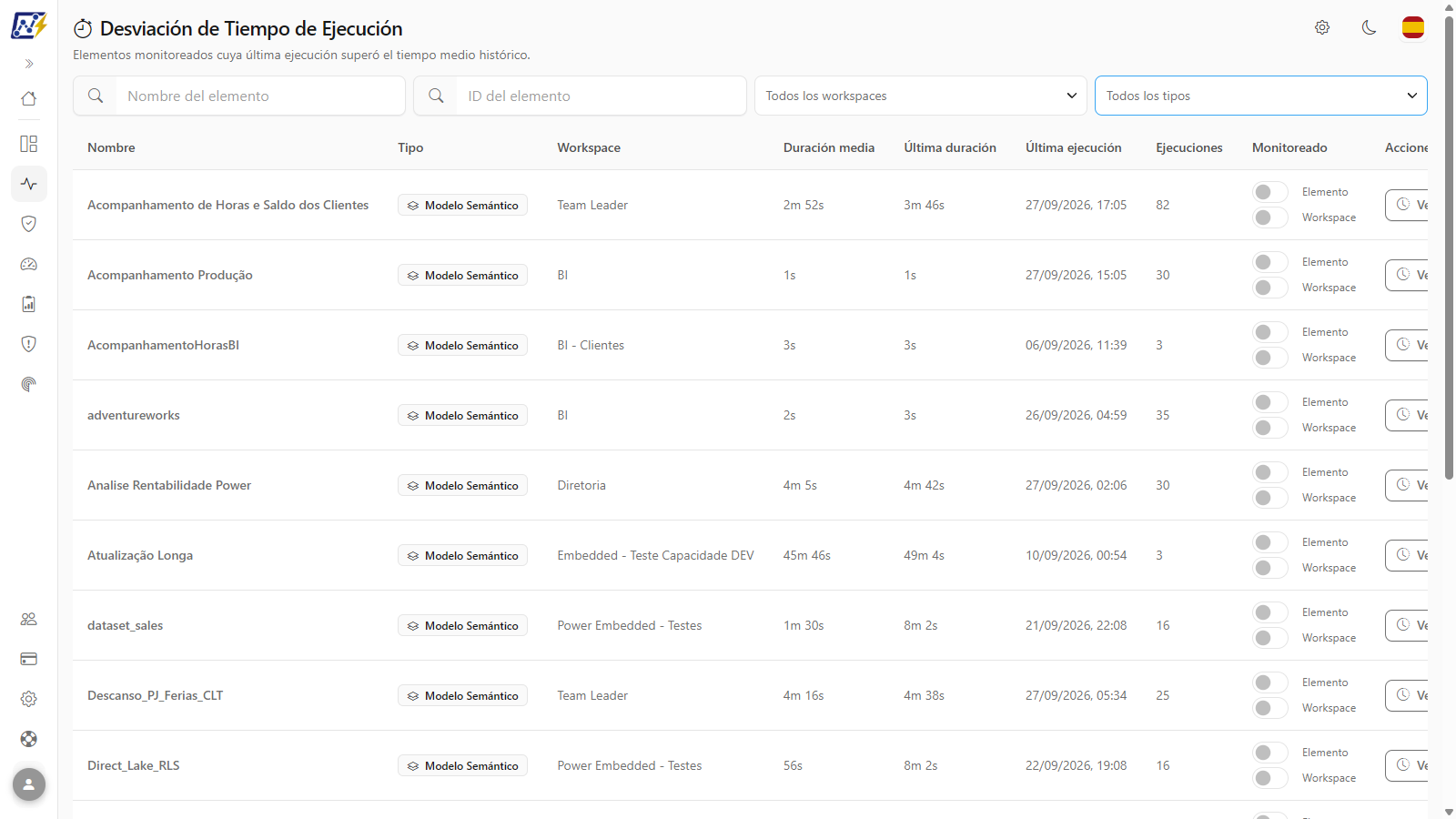Toggle Workspace monitoring for AcompanhamentoHorasBI
The image size is (1456, 819).
(x=1270, y=358)
